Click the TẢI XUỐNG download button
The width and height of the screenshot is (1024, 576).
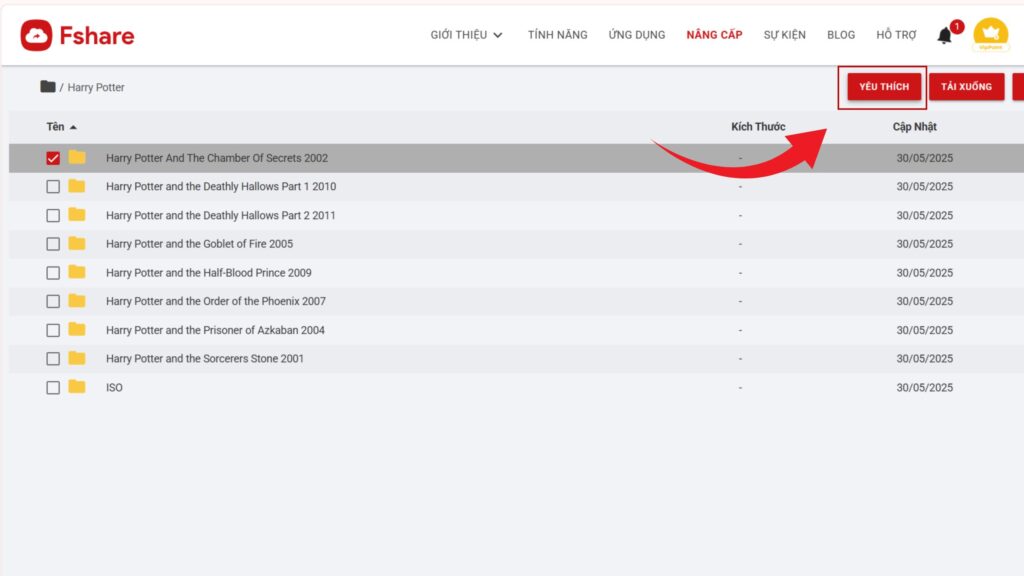coord(967,87)
